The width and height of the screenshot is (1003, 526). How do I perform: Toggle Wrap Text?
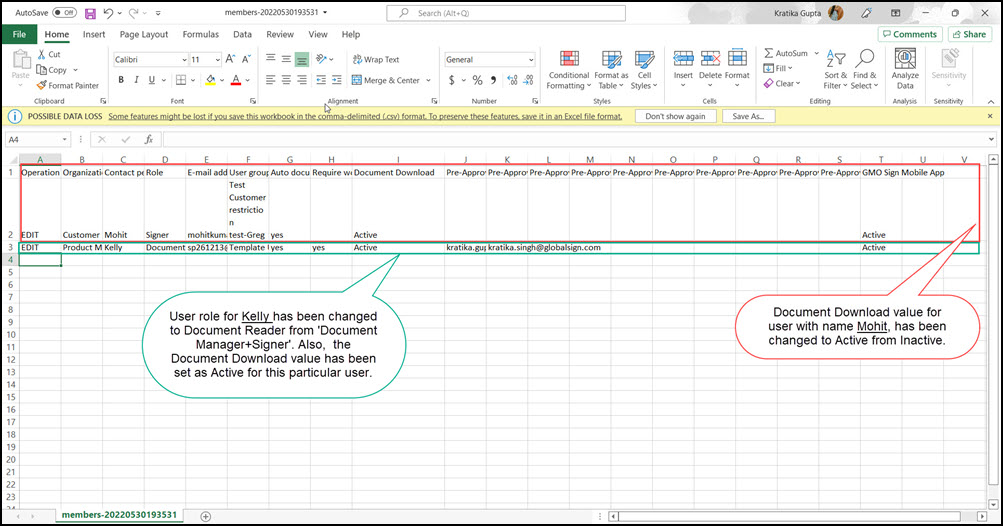(375, 60)
